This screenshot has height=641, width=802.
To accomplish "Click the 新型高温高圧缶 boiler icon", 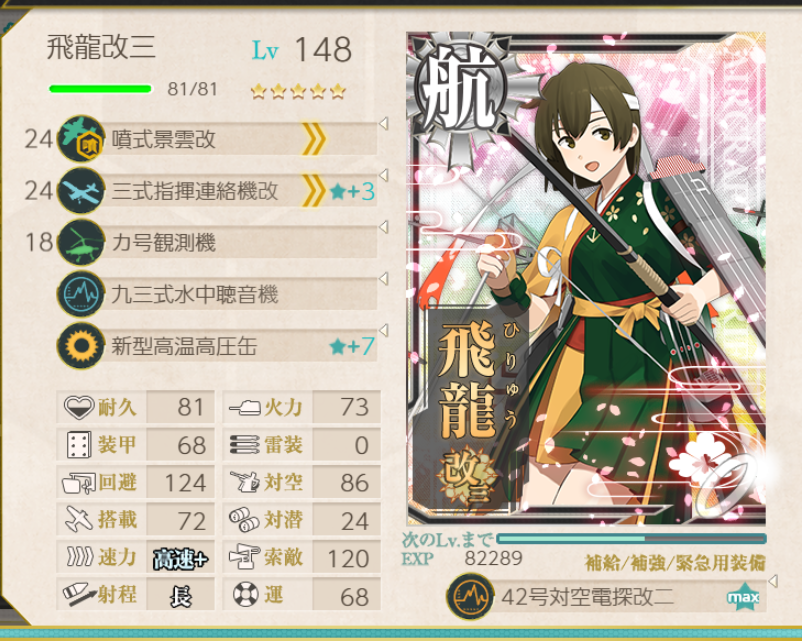I will (81, 346).
